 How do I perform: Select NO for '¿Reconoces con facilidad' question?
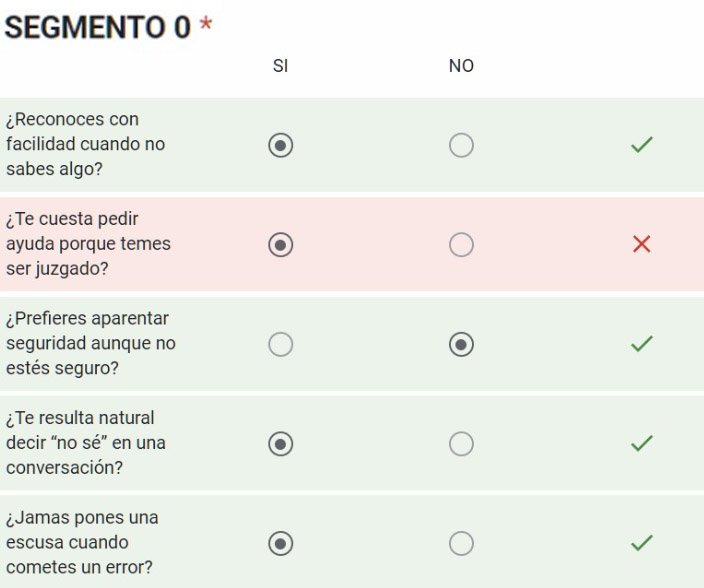[x=461, y=146]
